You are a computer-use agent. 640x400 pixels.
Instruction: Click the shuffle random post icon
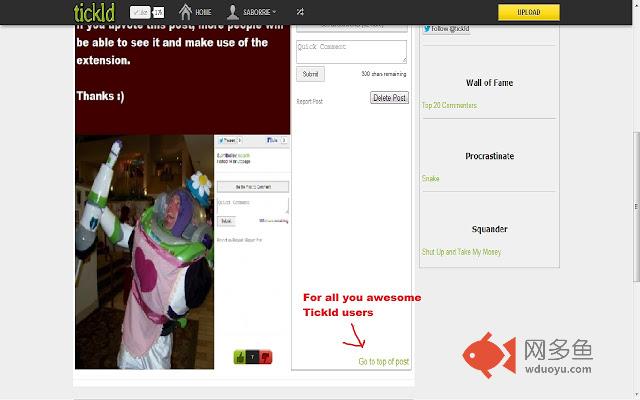(300, 12)
